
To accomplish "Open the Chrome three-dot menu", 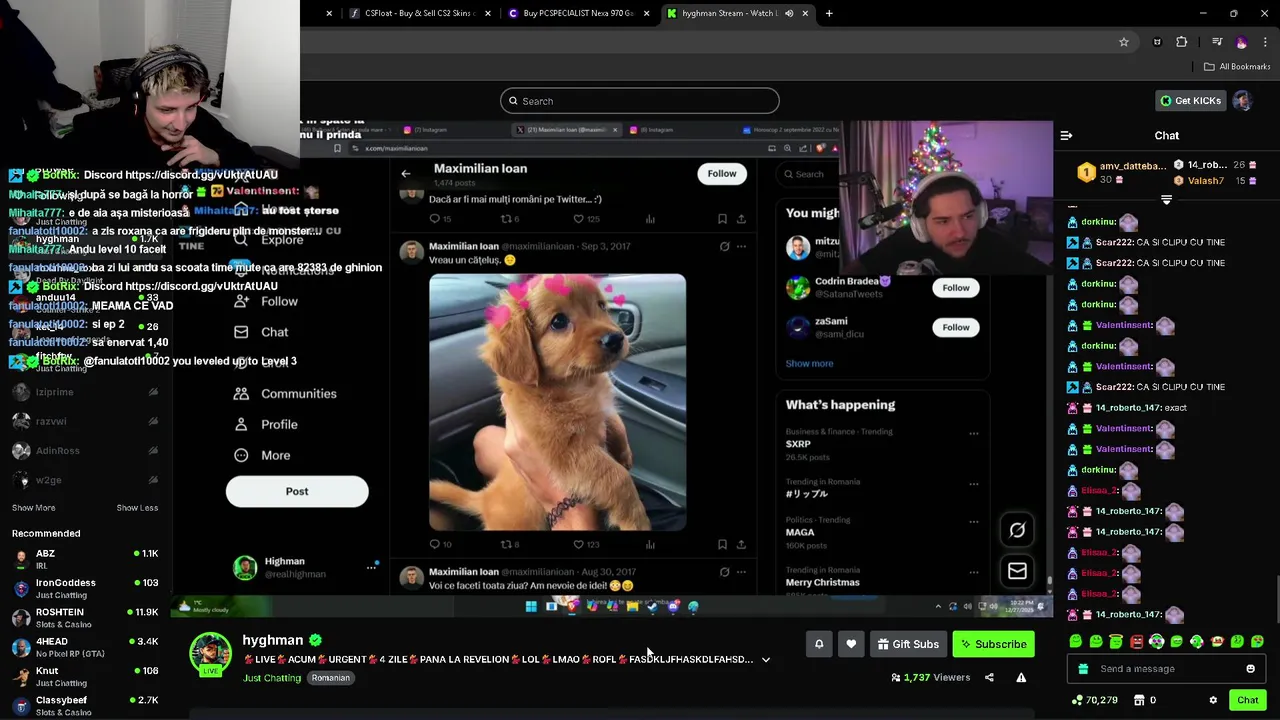I will coord(1266,42).
